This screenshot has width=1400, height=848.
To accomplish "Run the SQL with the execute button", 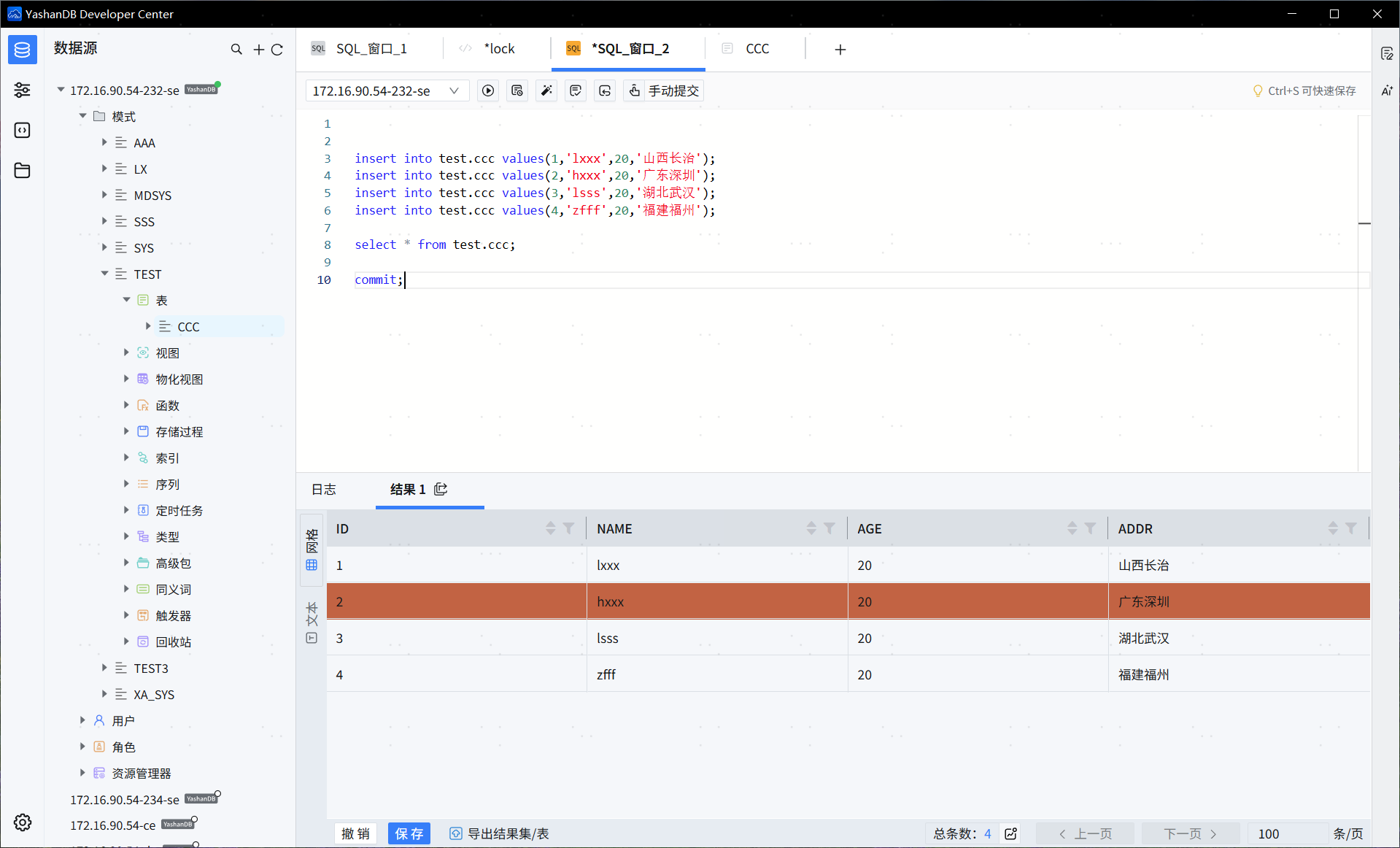I will (x=488, y=90).
